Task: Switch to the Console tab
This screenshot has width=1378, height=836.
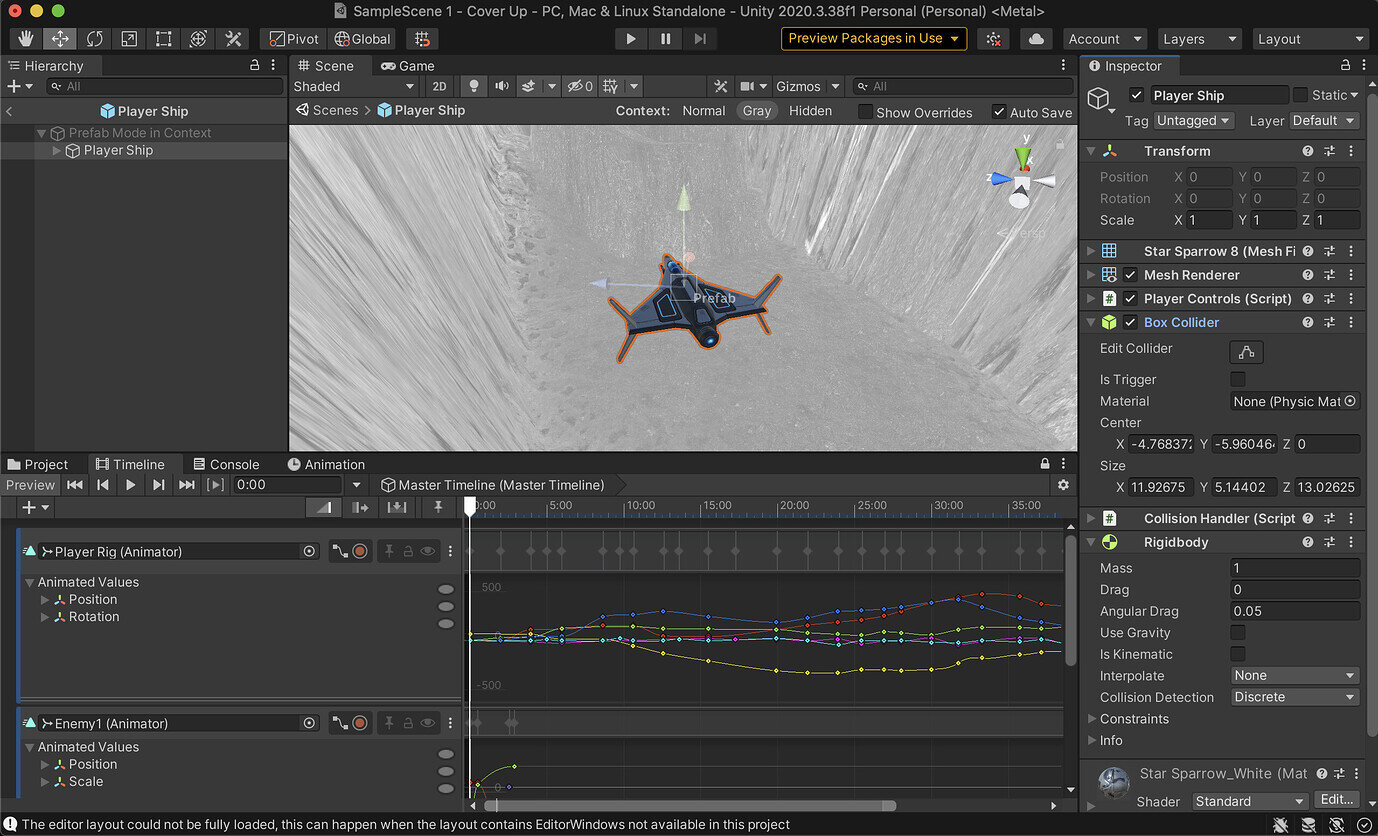Action: (x=228, y=464)
